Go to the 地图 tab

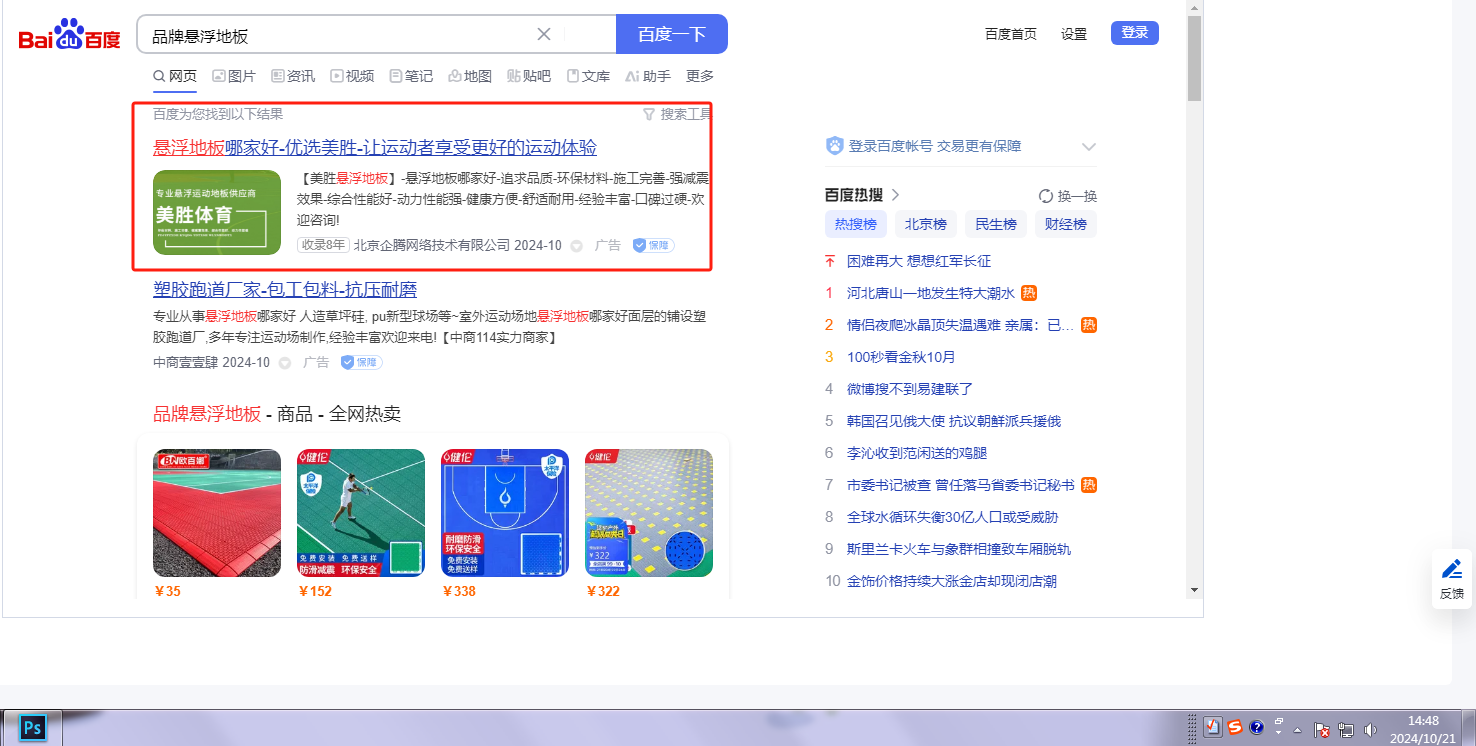pyautogui.click(x=470, y=76)
